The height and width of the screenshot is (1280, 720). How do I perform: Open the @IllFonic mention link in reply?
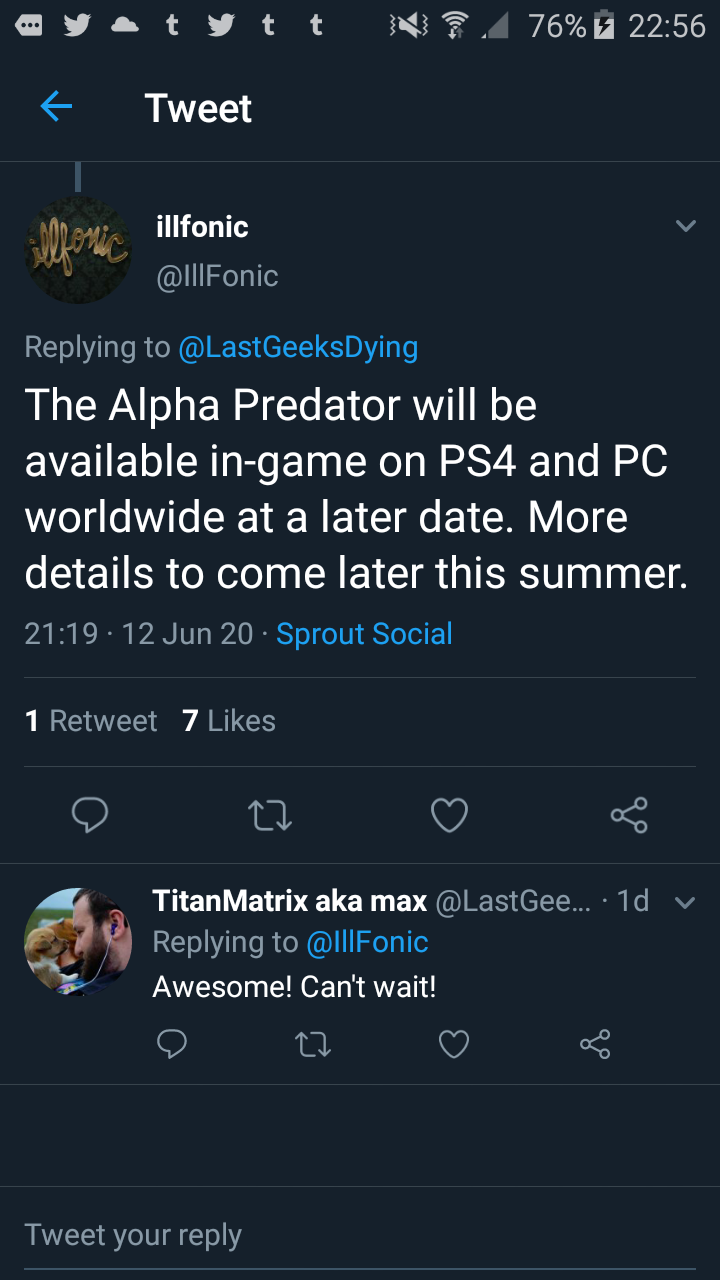[x=367, y=942]
